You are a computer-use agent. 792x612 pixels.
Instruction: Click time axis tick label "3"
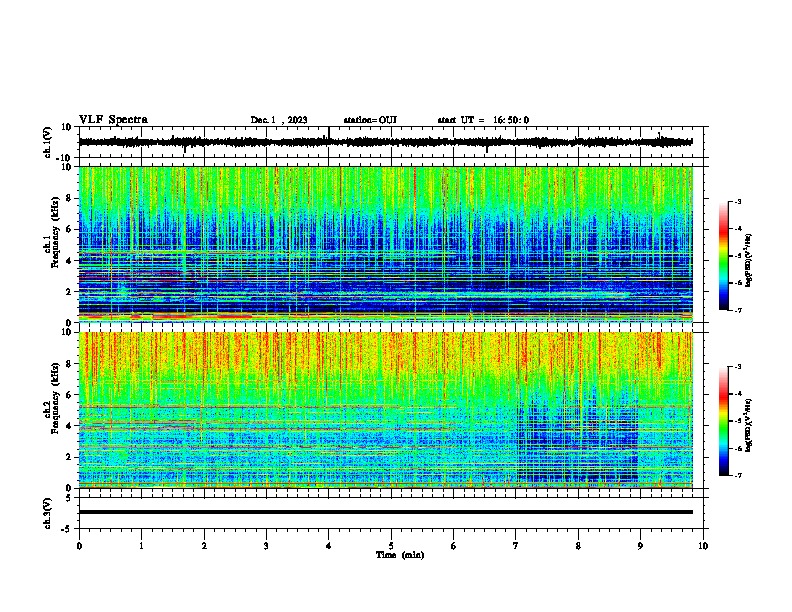tap(266, 545)
